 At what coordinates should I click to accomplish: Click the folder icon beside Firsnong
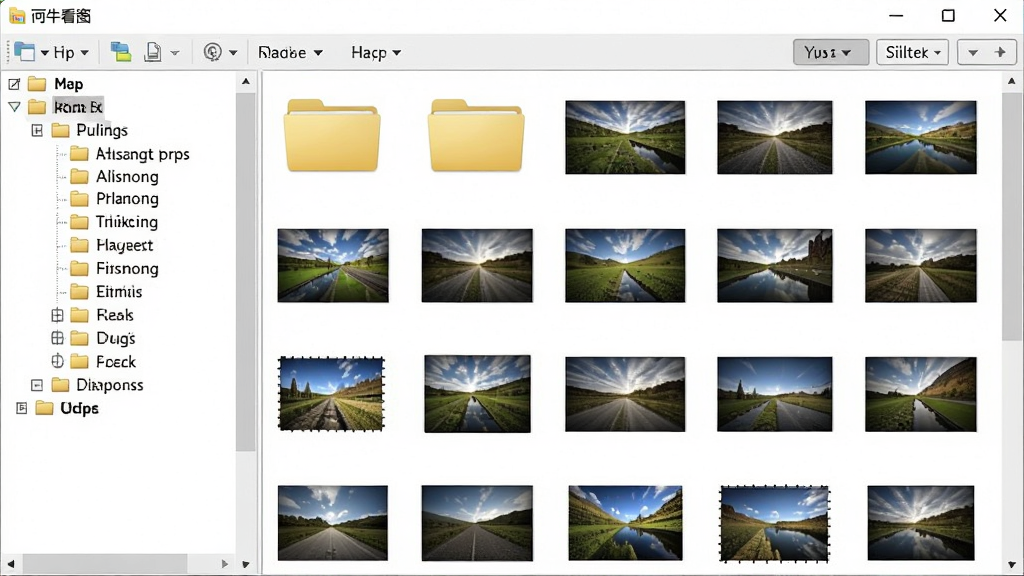pos(79,268)
